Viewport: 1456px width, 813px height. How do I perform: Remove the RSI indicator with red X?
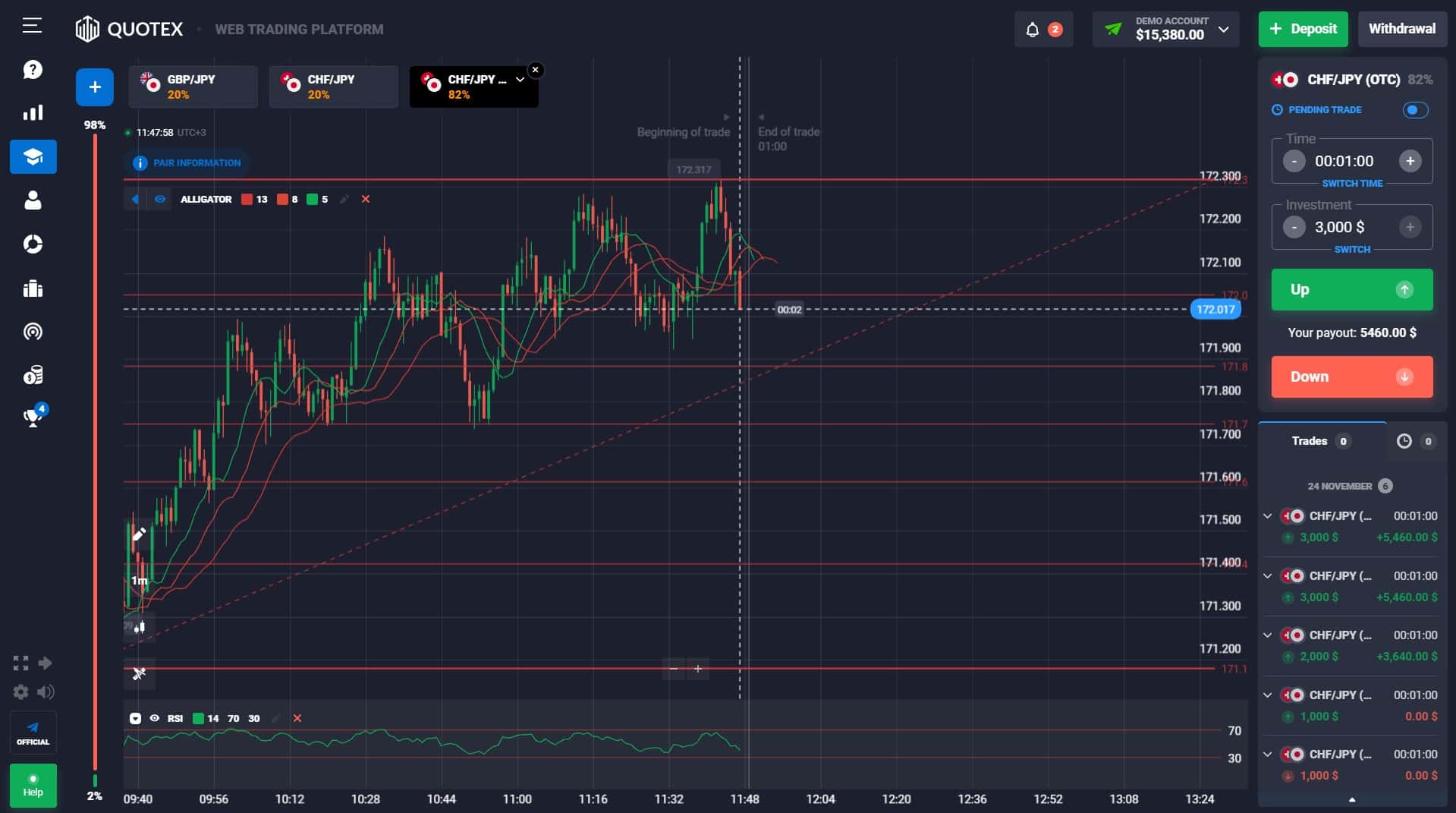(297, 718)
